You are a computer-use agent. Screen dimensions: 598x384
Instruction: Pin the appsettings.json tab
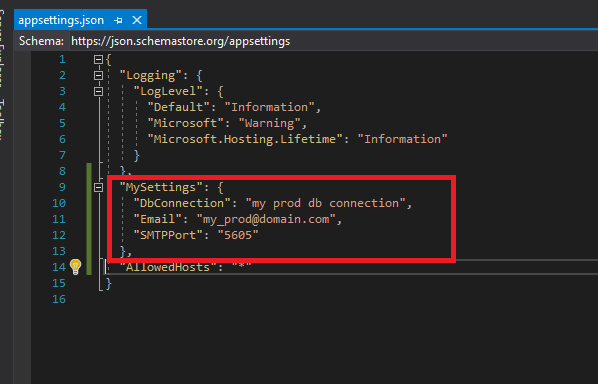(118, 20)
